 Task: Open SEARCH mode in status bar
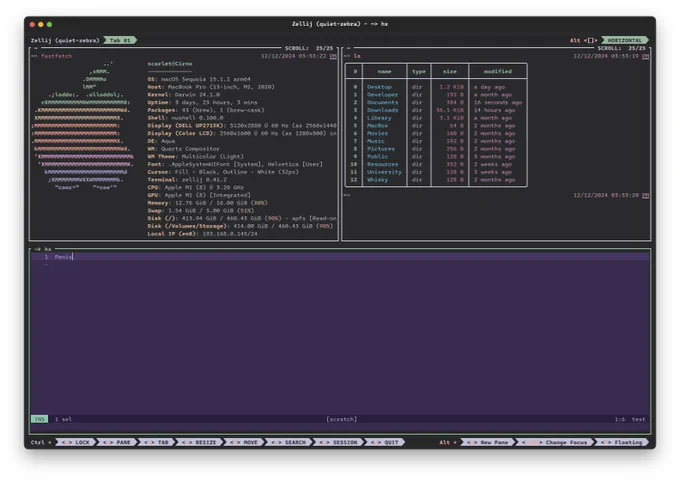[288, 442]
